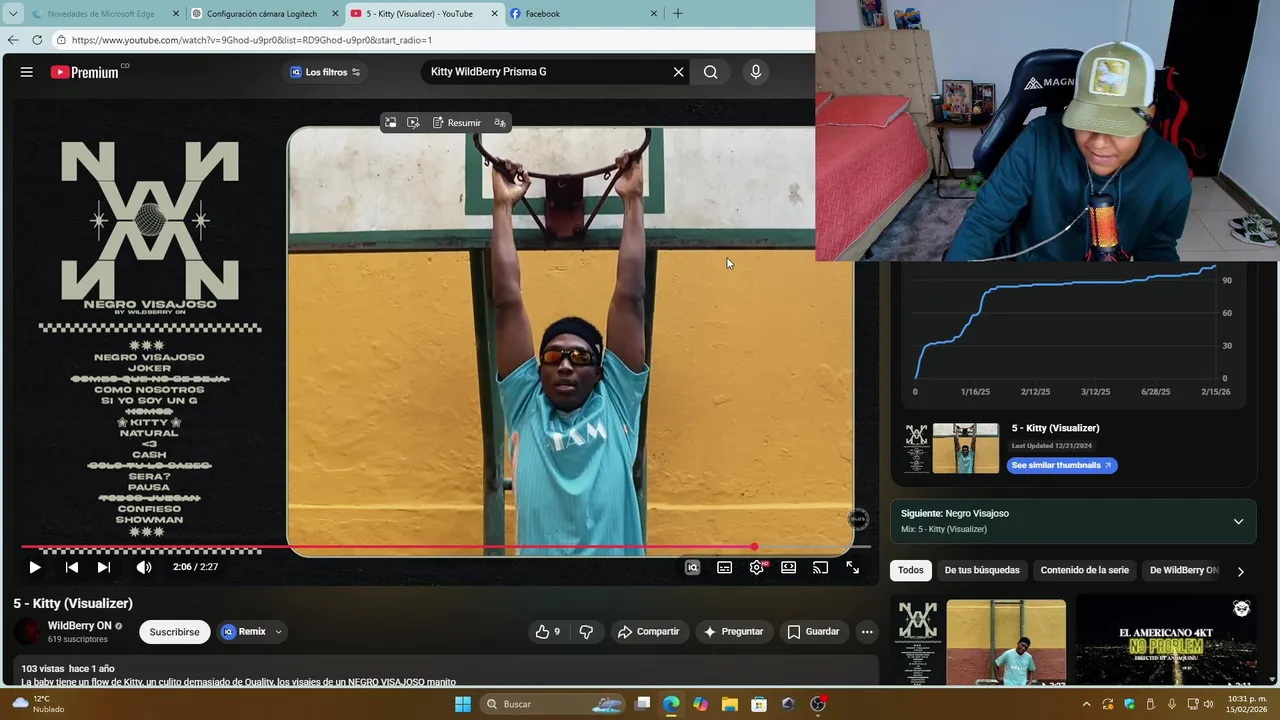This screenshot has height=720, width=1280.
Task: Open vidIQ panel video thumbnail
Action: pyautogui.click(x=952, y=448)
